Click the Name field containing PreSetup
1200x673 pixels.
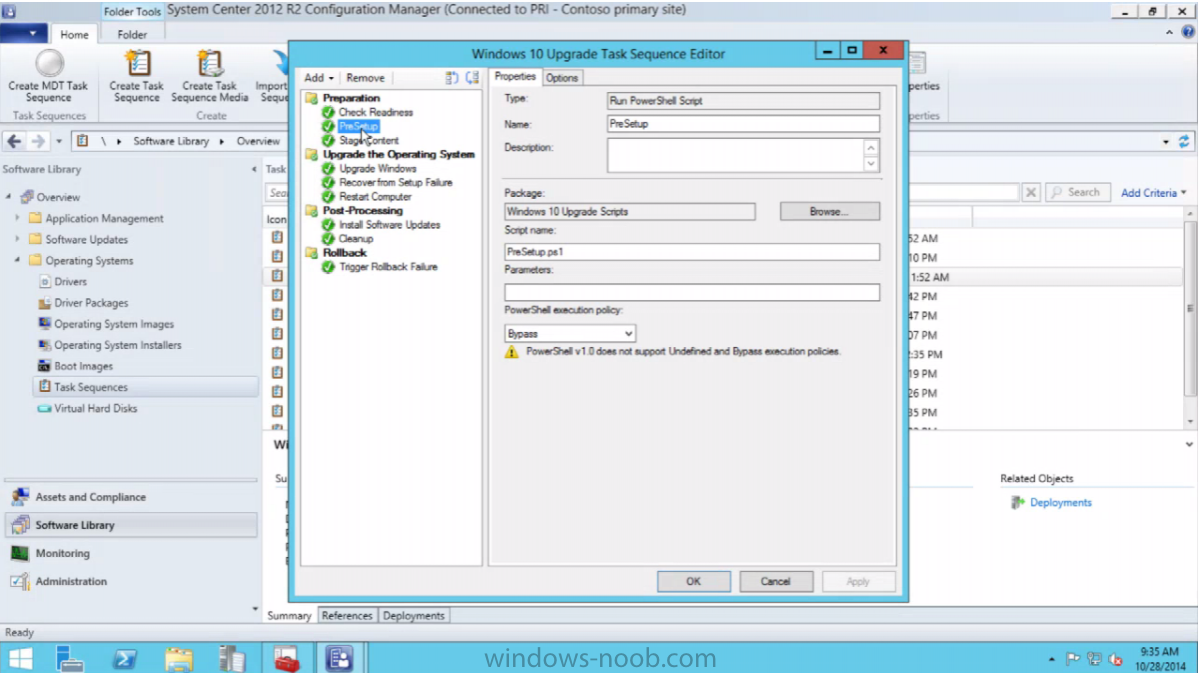(x=742, y=124)
